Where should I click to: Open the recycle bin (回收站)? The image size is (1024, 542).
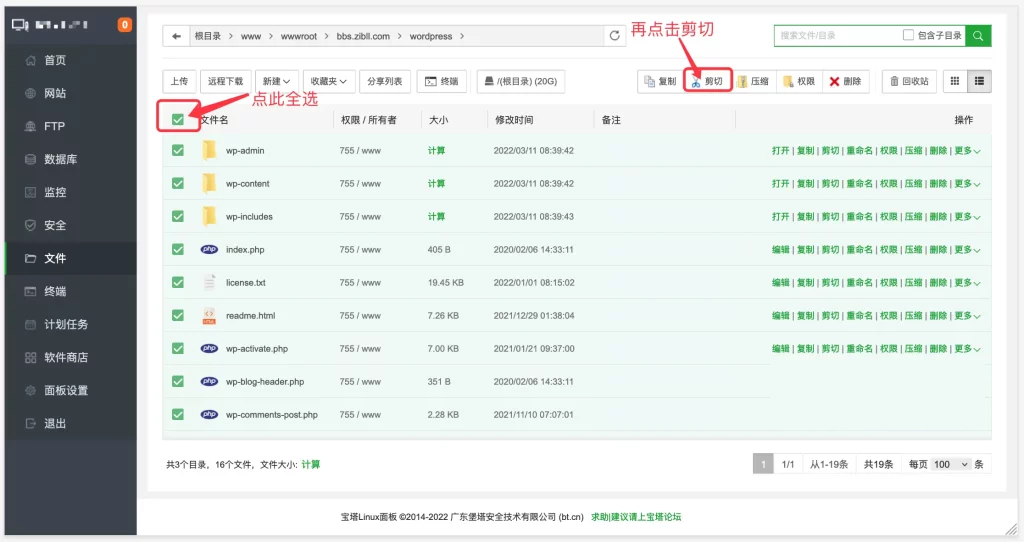[x=909, y=81]
